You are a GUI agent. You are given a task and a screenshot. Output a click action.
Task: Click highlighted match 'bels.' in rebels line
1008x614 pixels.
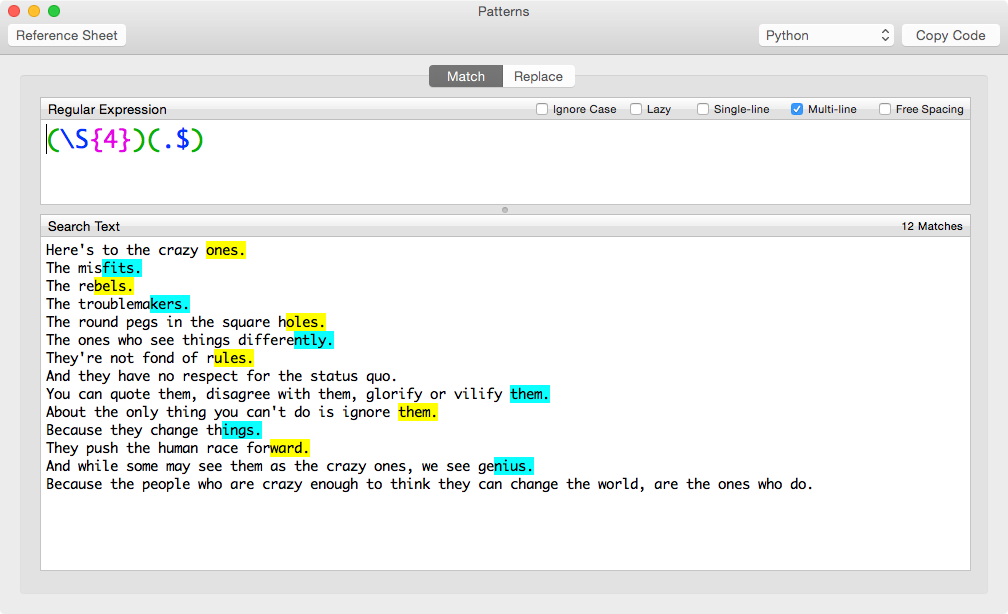pyautogui.click(x=114, y=286)
